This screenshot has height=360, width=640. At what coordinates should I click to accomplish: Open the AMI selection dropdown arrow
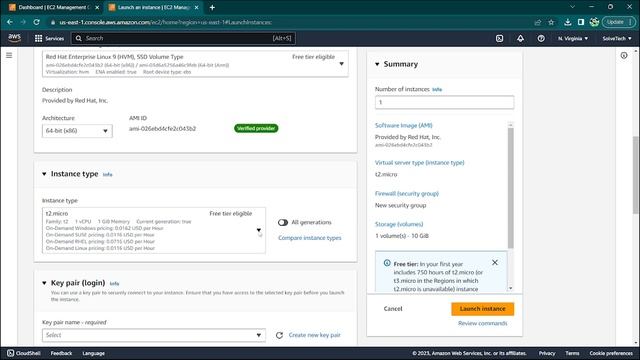click(x=342, y=64)
